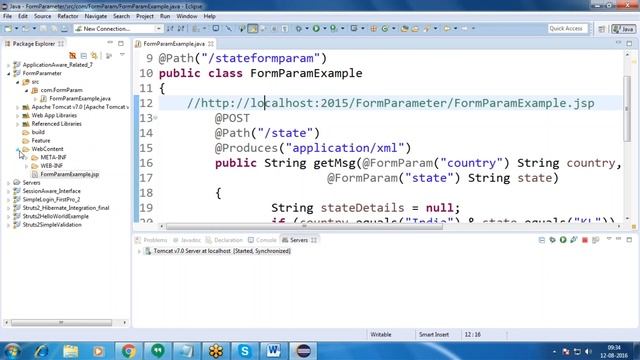Screen dimensions: 640x360
Task: Open the New Connection dropdown
Action: pyautogui.click(x=158, y=29)
